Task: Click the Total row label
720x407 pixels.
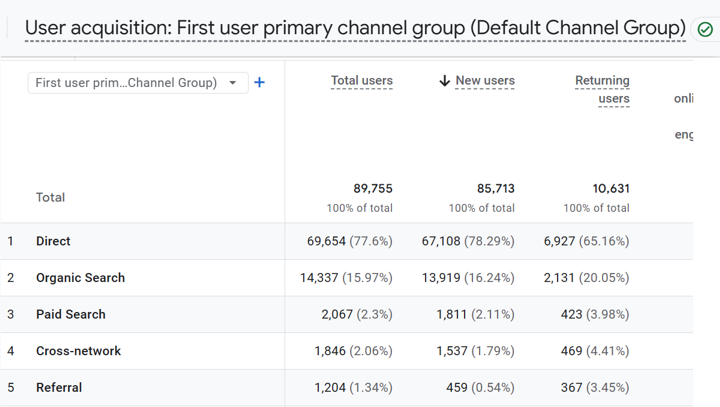Action: 50,198
